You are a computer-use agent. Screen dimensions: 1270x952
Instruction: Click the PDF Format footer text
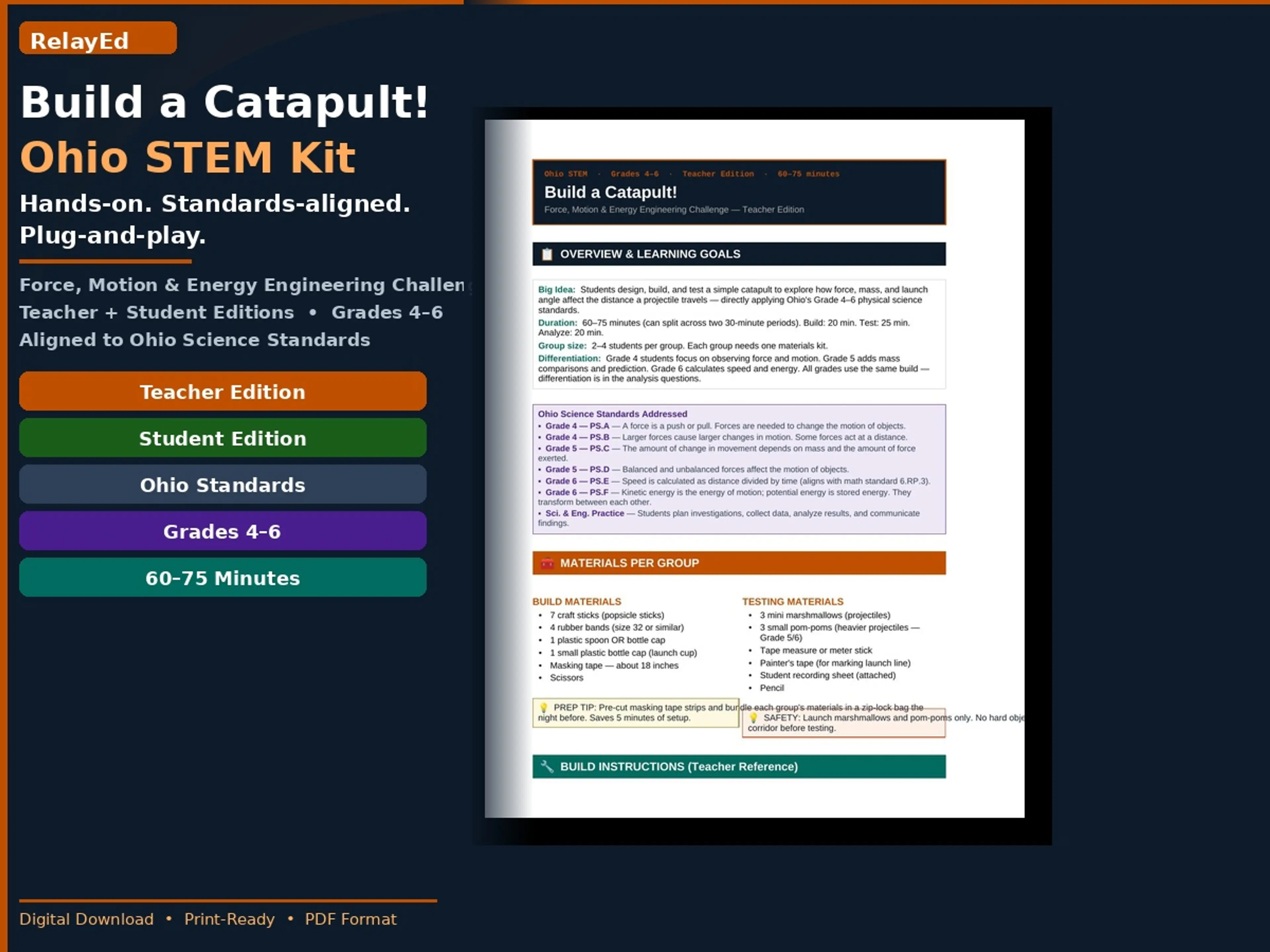pos(350,919)
